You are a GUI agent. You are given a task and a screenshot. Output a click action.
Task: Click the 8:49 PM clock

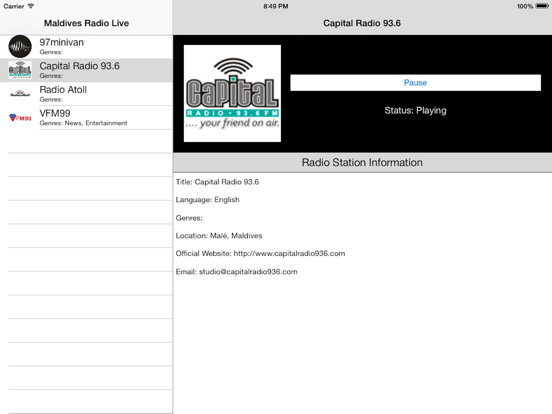(x=276, y=6)
